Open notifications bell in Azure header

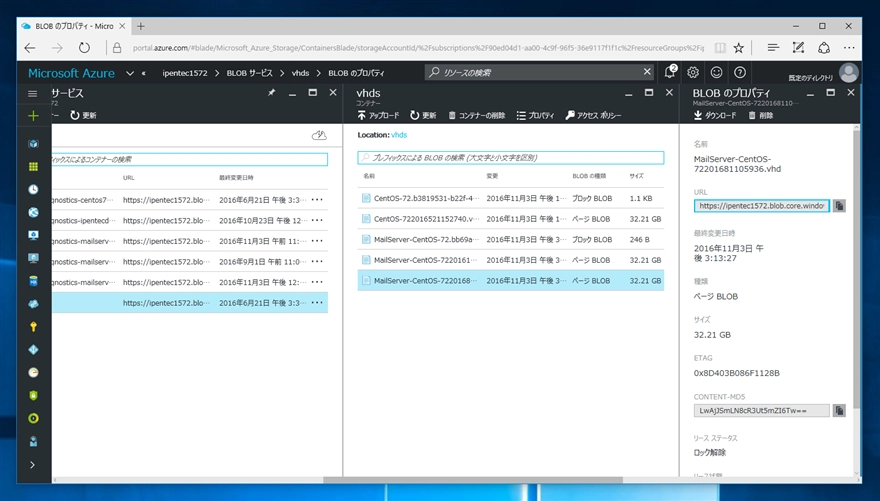[x=670, y=72]
